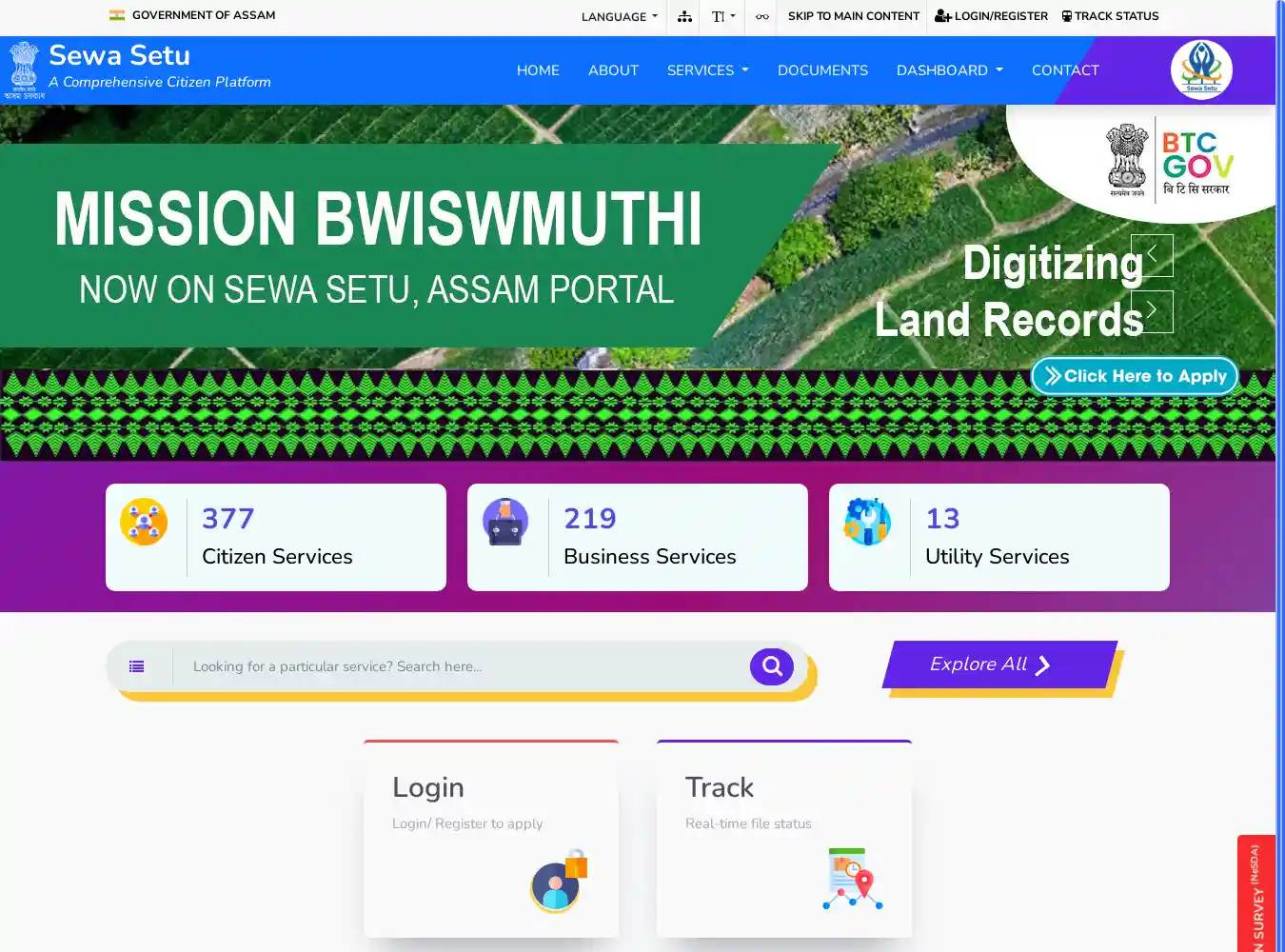Click the Track file status icon
Viewport: 1285px width, 952px height.
point(853,879)
